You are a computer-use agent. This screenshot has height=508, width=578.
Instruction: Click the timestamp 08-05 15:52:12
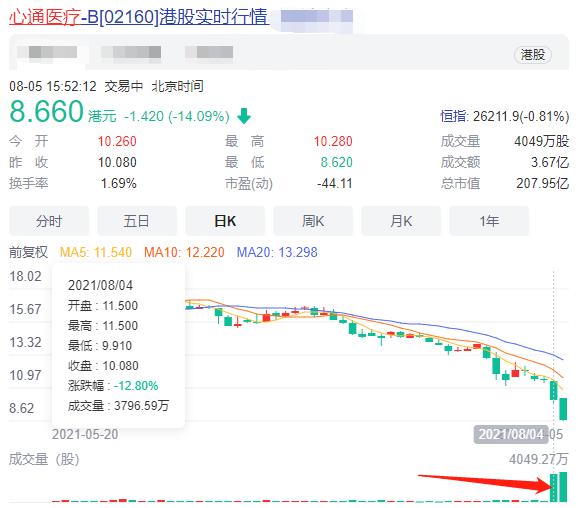pyautogui.click(x=53, y=86)
